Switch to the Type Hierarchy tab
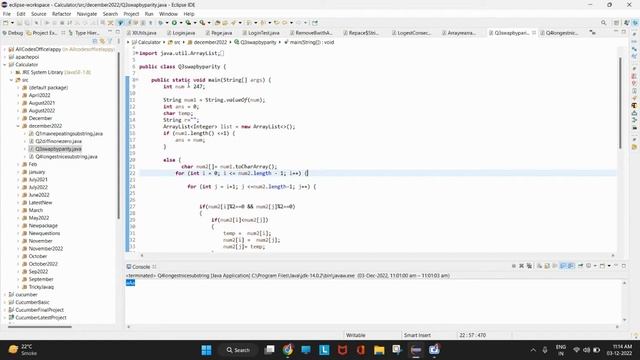 click(x=84, y=33)
